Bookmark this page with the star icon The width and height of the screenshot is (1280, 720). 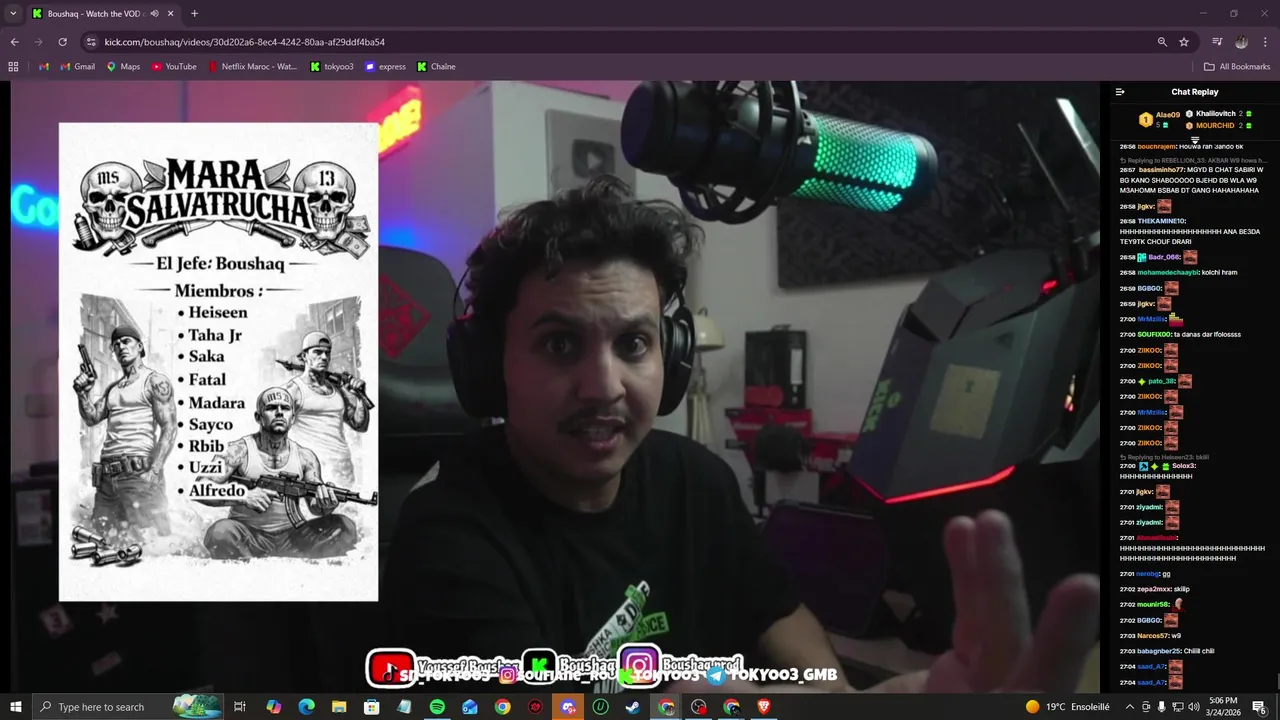pyautogui.click(x=1184, y=42)
